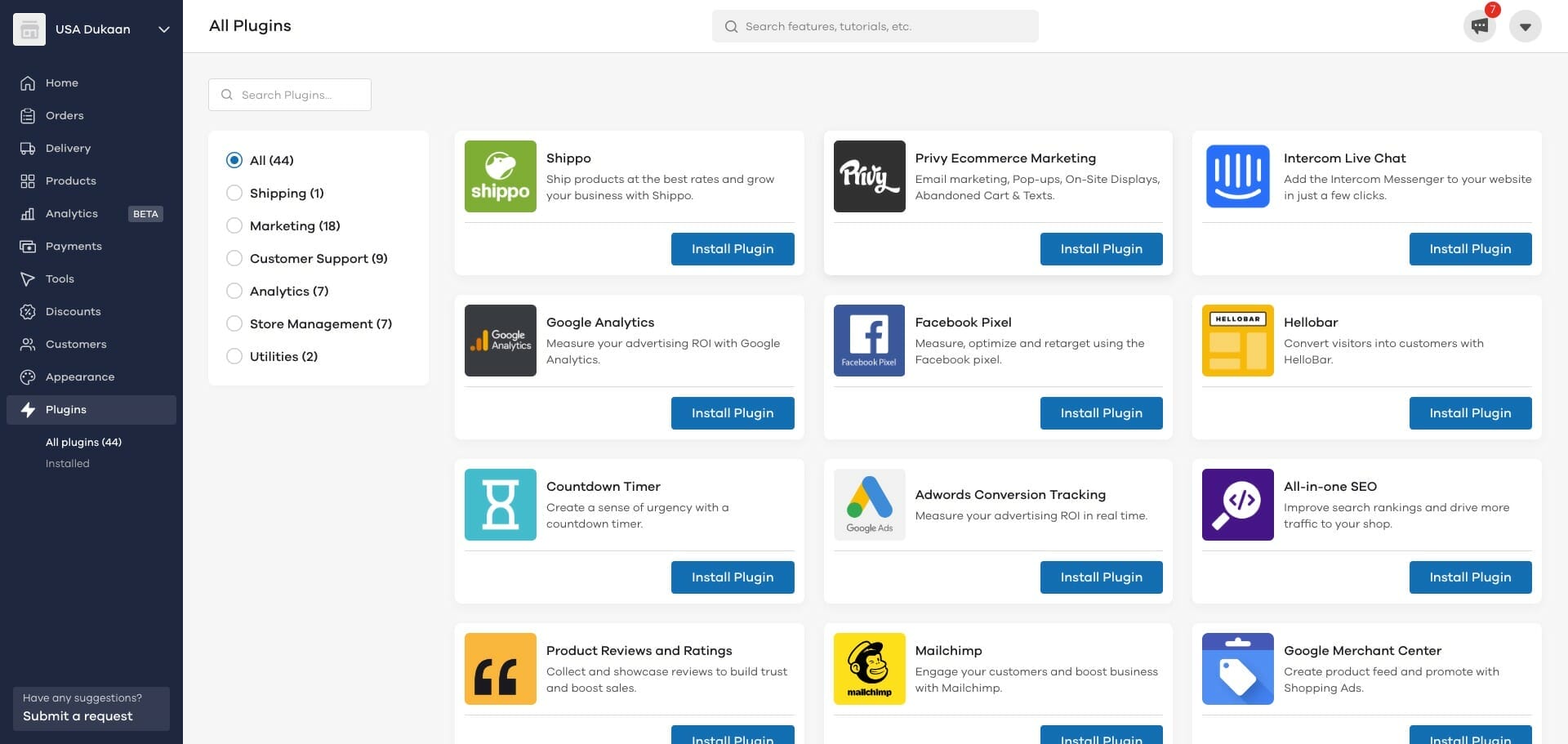Screen dimensions: 1568x744
Task: Click the All-in-one SEO plugin icon
Action: point(1237,505)
